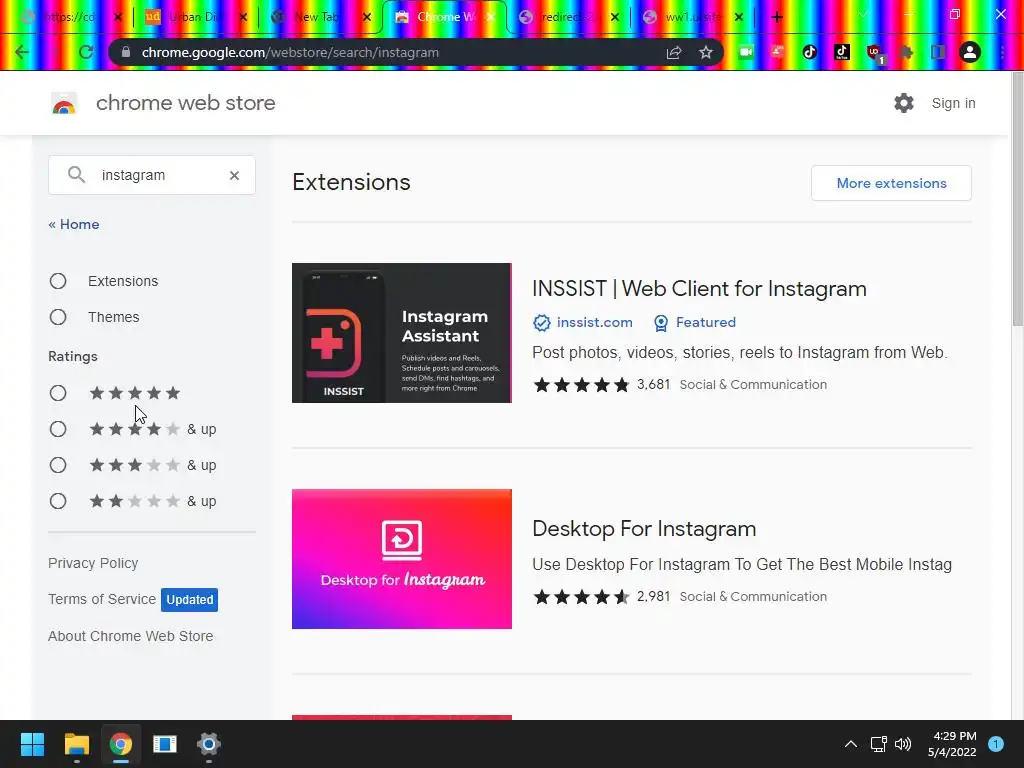Viewport: 1024px width, 768px height.
Task: Click the address bar URL
Action: [290, 52]
